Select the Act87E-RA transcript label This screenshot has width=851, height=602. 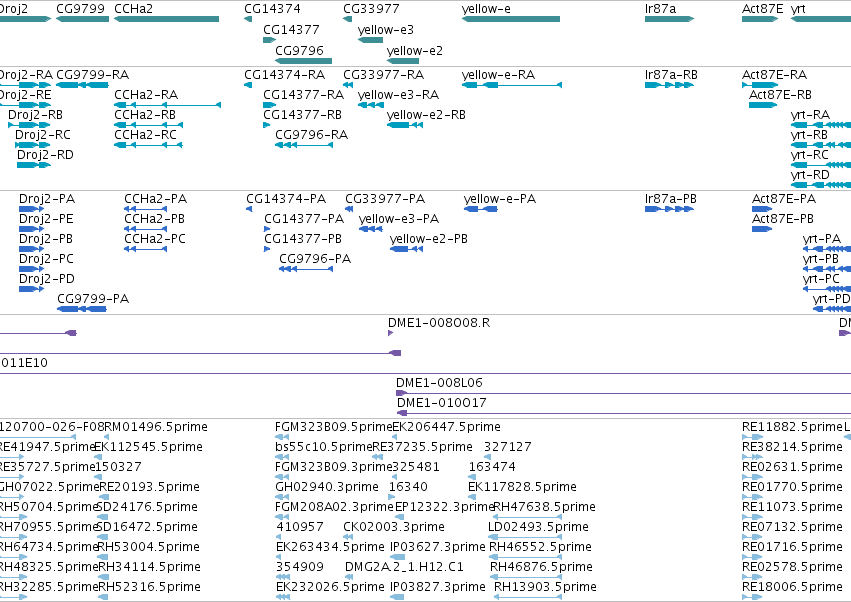click(774, 74)
